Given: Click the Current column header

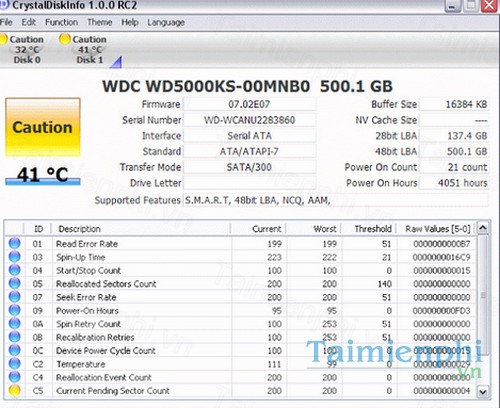Looking at the screenshot, I should point(258,229).
